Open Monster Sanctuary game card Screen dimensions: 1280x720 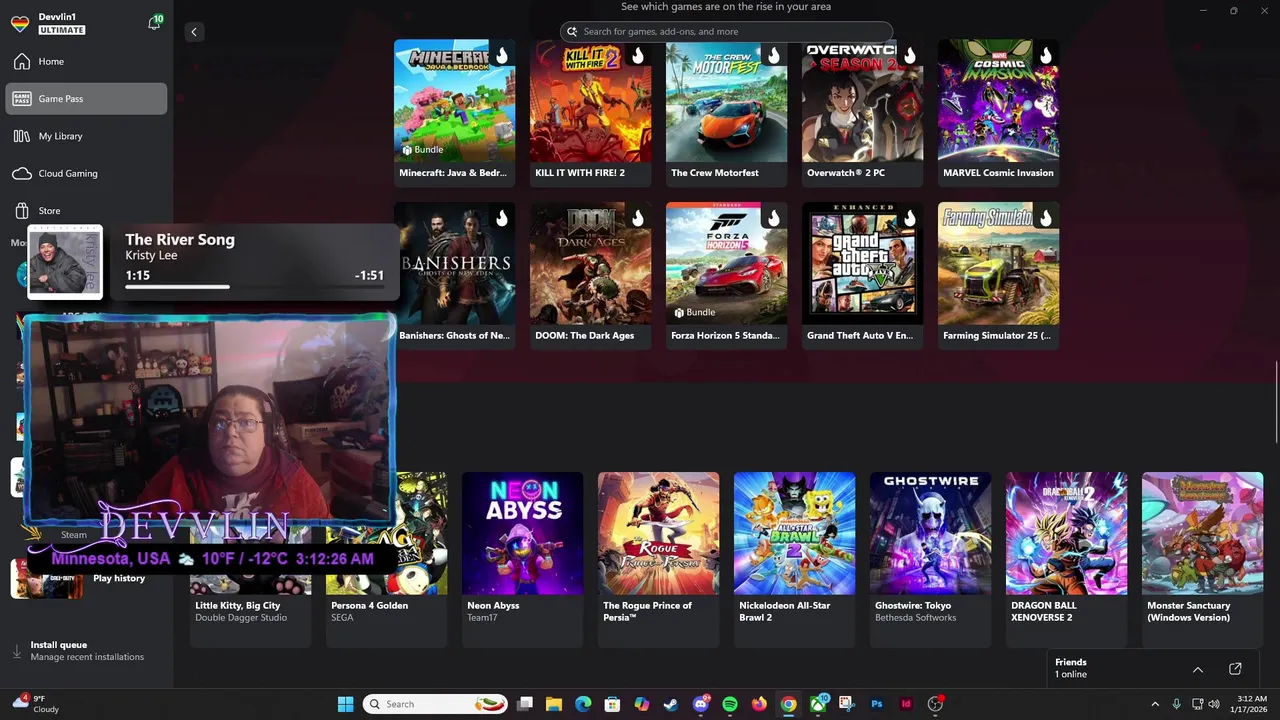click(1203, 559)
